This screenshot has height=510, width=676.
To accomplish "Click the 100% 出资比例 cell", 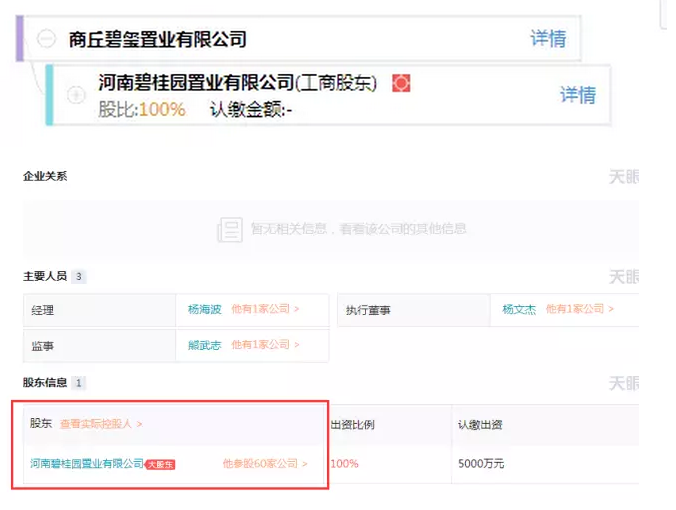I will 344,463.
